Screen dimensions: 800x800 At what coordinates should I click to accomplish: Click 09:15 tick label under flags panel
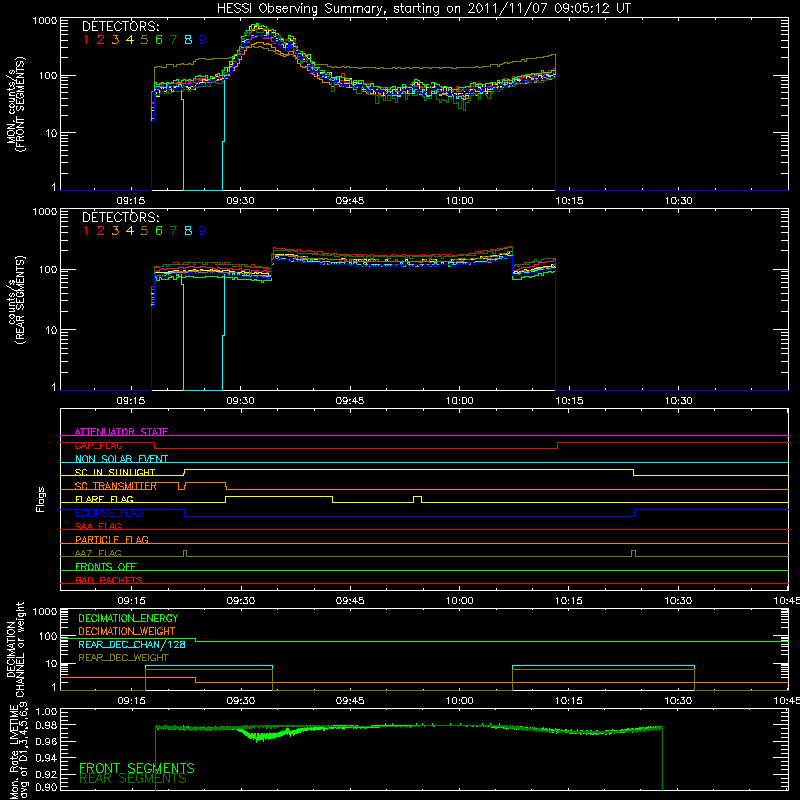[131, 601]
